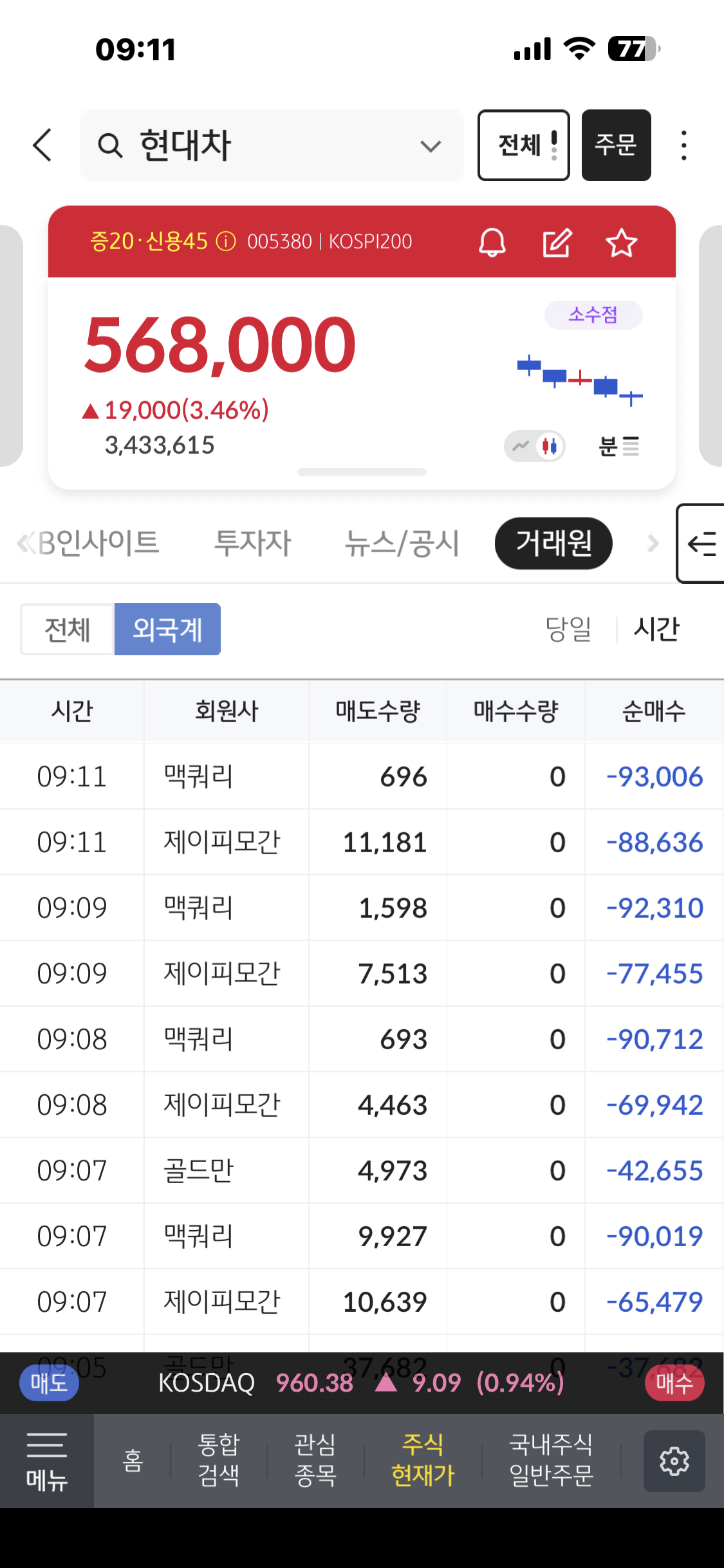Tap the info circle next to 신용45
This screenshot has height=1568, width=724.
(x=226, y=241)
